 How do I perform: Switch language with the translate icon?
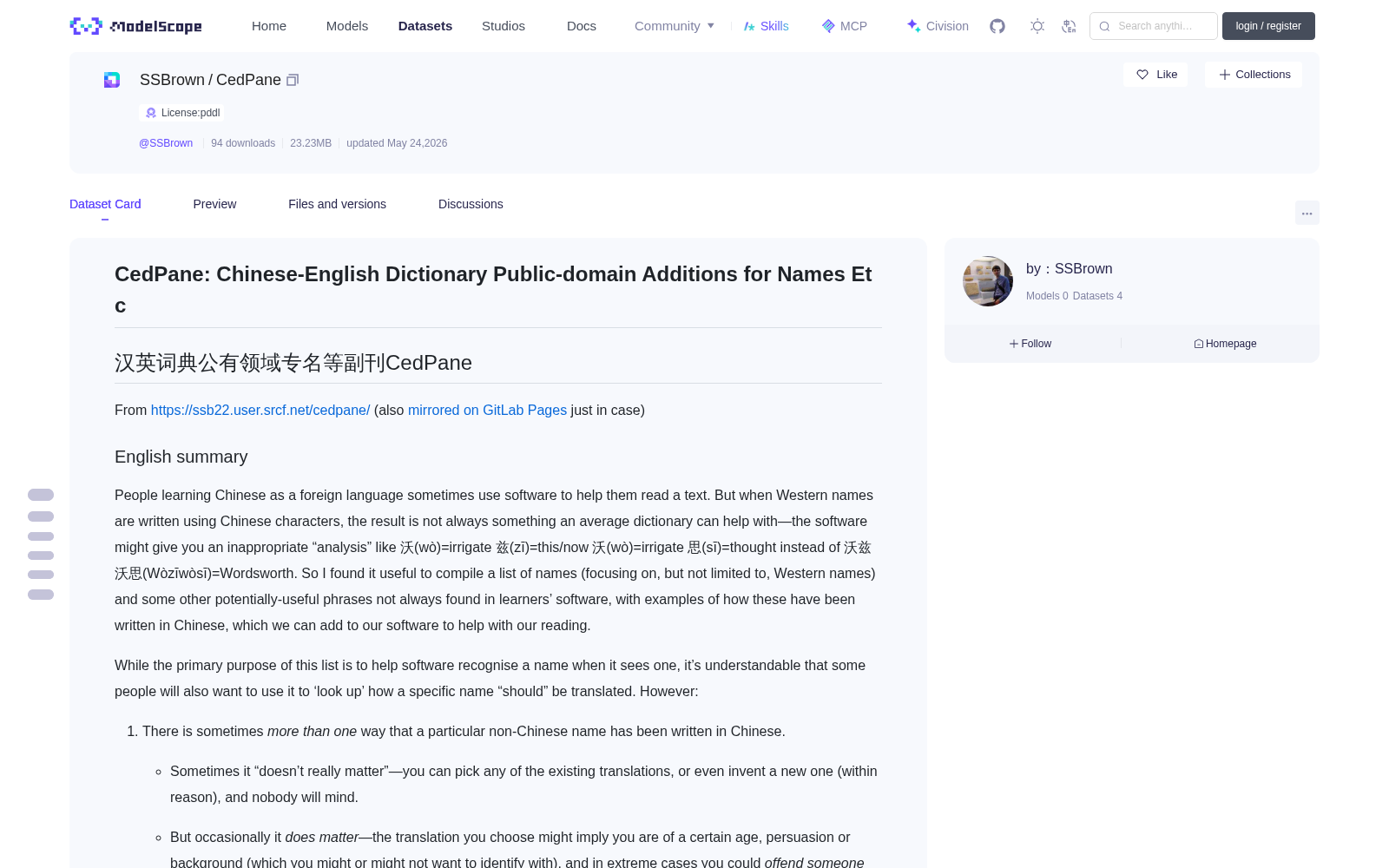pyautogui.click(x=1069, y=26)
